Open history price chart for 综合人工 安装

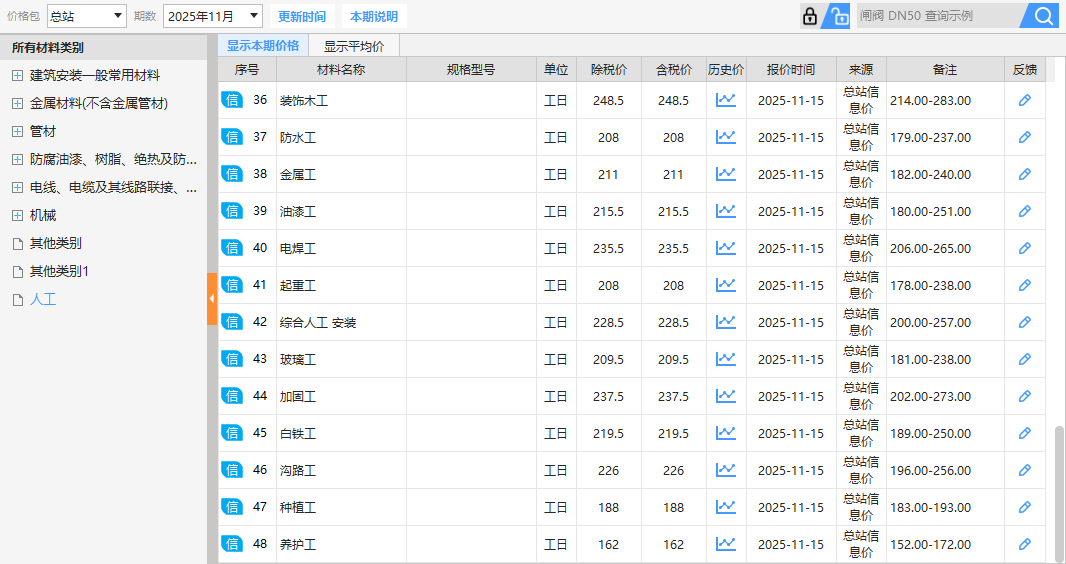[x=725, y=322]
